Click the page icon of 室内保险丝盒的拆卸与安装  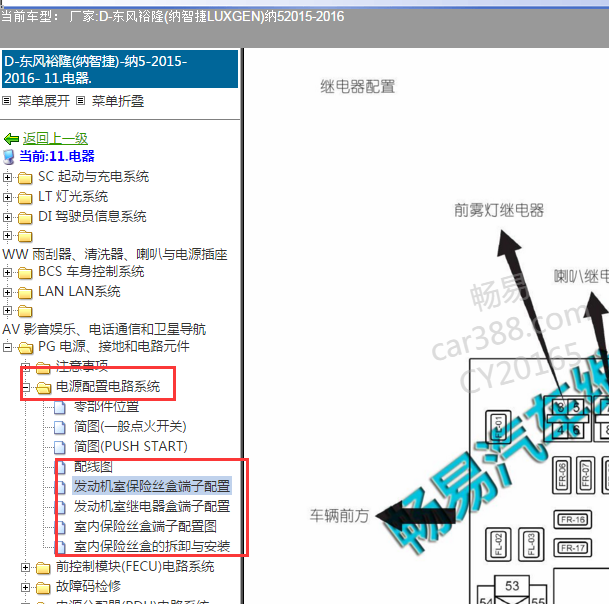(61, 547)
